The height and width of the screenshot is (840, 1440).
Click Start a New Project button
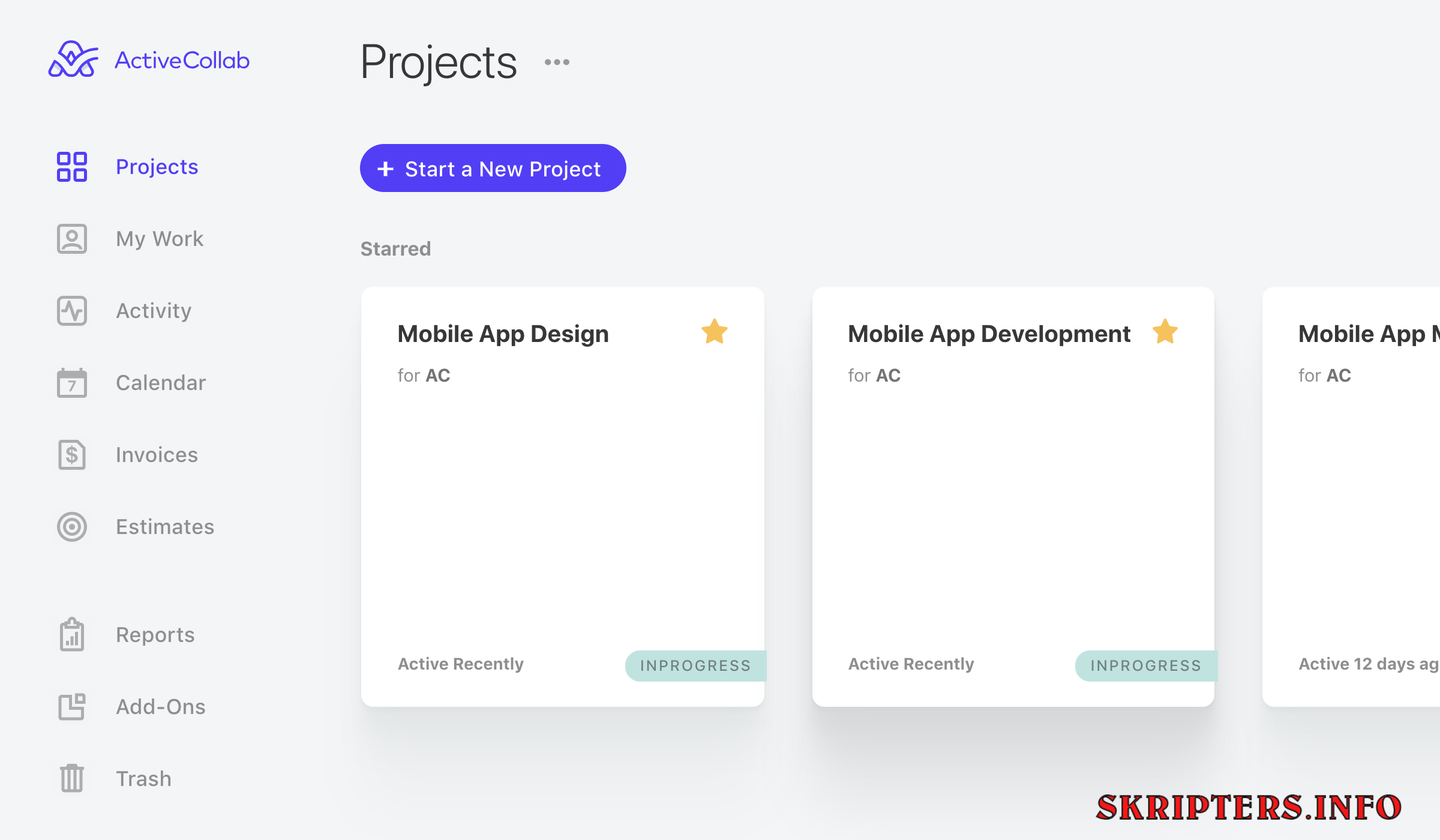point(492,168)
